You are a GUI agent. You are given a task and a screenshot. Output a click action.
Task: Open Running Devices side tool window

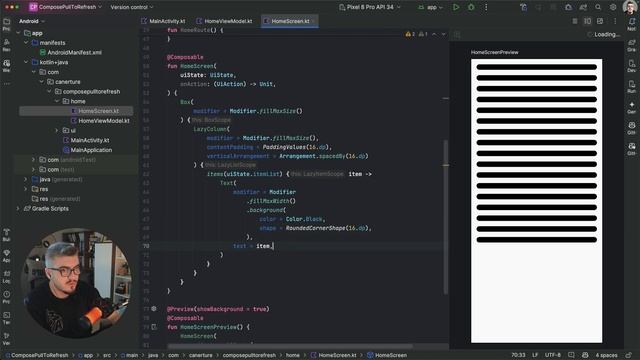click(x=631, y=87)
